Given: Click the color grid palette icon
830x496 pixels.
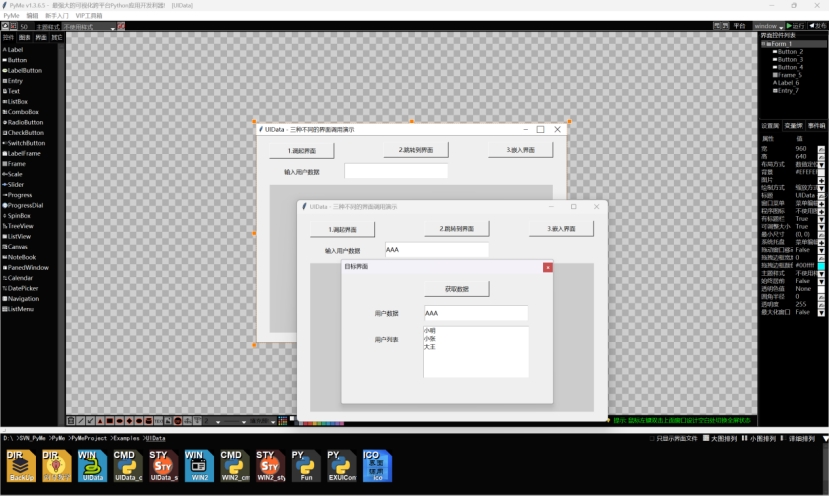Looking at the screenshot, I should point(283,421).
